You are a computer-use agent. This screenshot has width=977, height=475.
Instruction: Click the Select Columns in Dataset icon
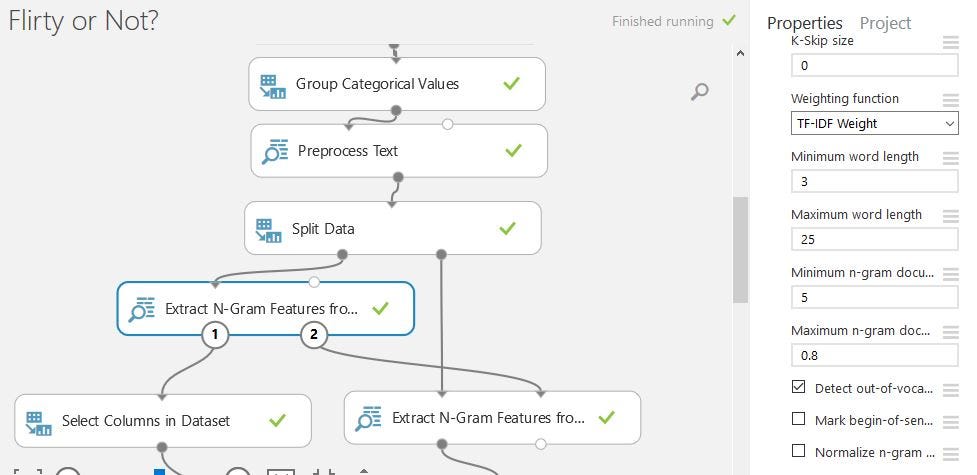(38, 422)
